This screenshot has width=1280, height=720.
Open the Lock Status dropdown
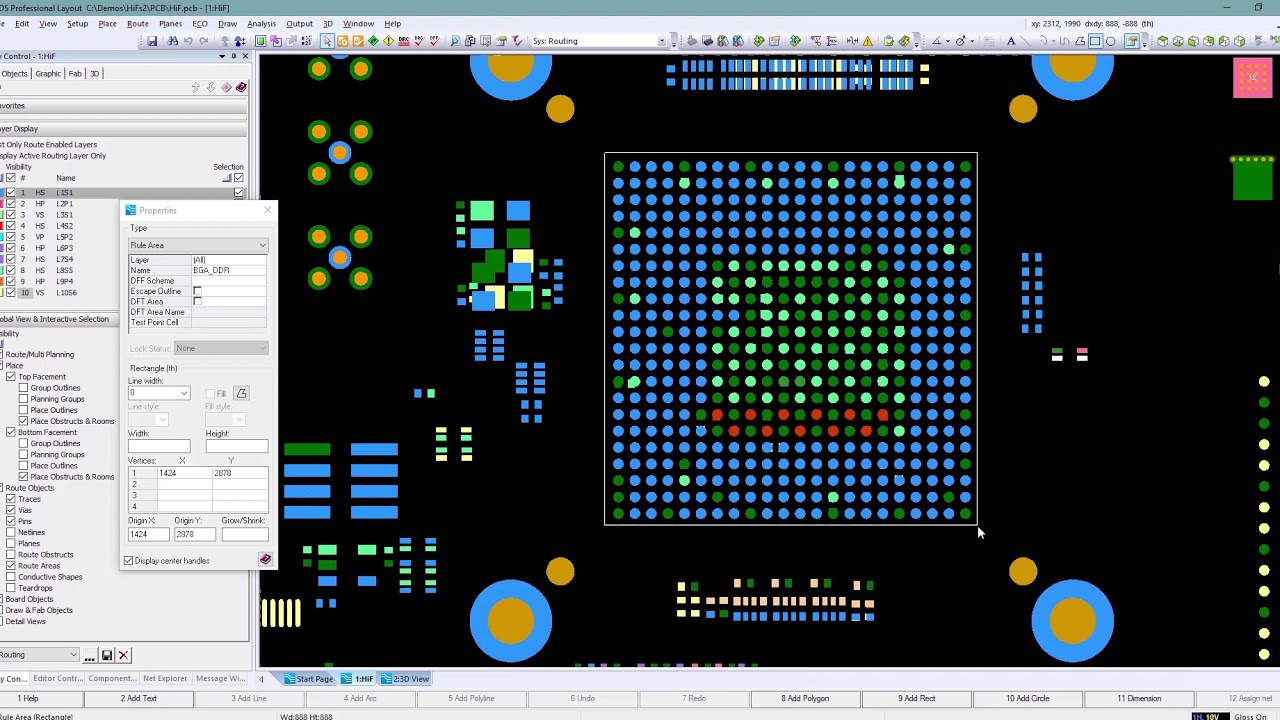click(221, 348)
